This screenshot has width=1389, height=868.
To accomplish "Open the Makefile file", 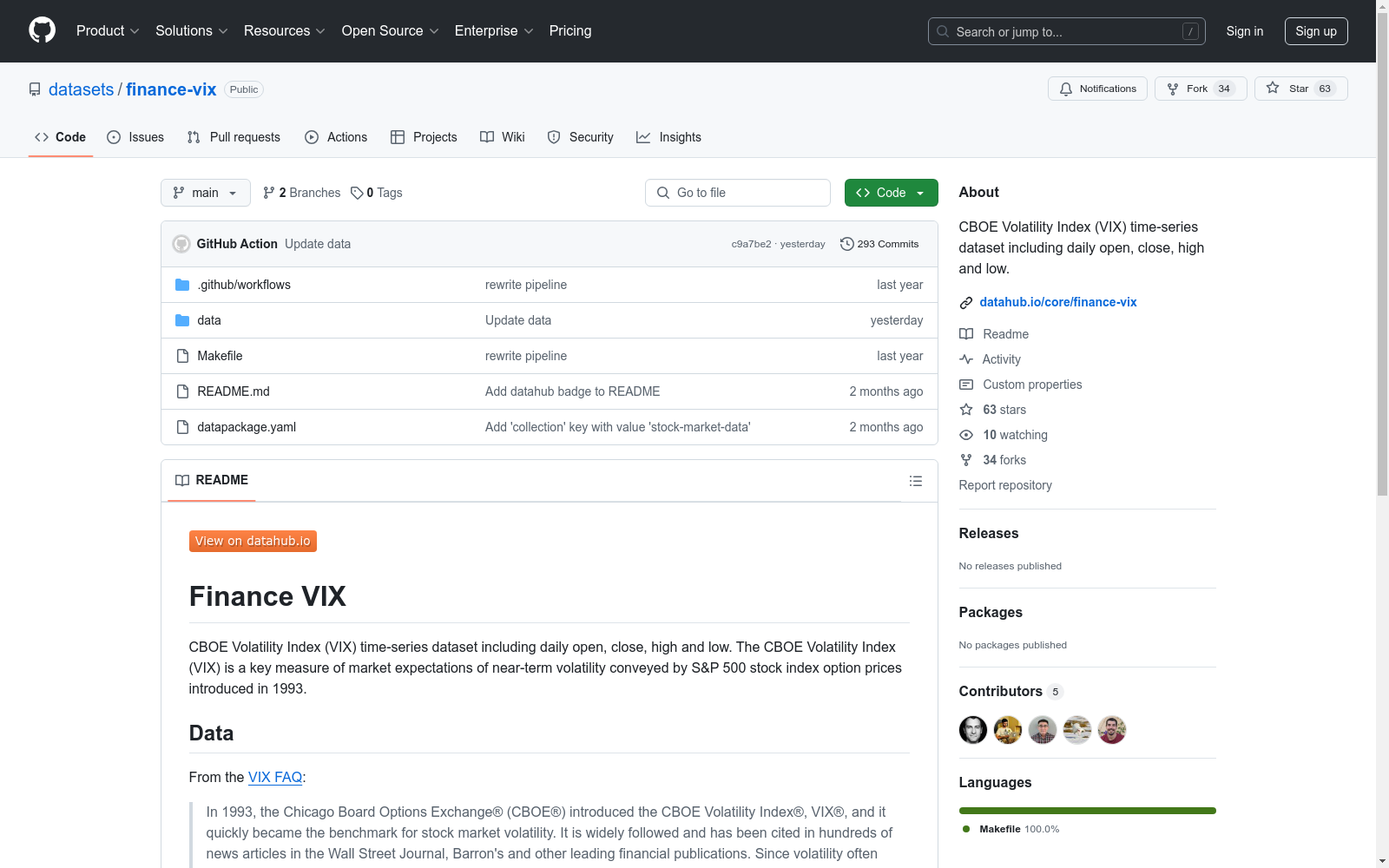I will pyautogui.click(x=220, y=356).
